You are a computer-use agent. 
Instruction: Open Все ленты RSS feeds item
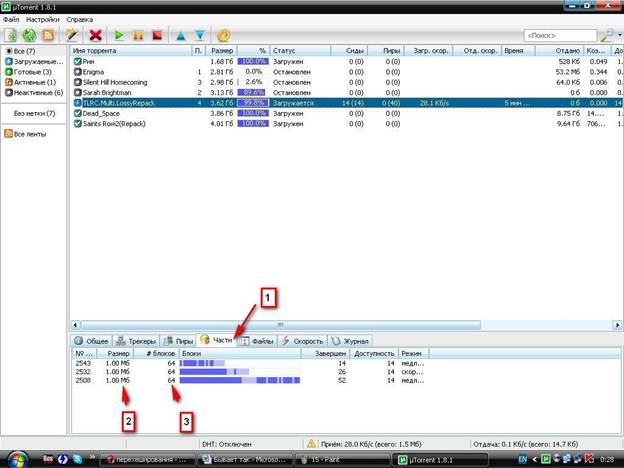(x=25, y=134)
